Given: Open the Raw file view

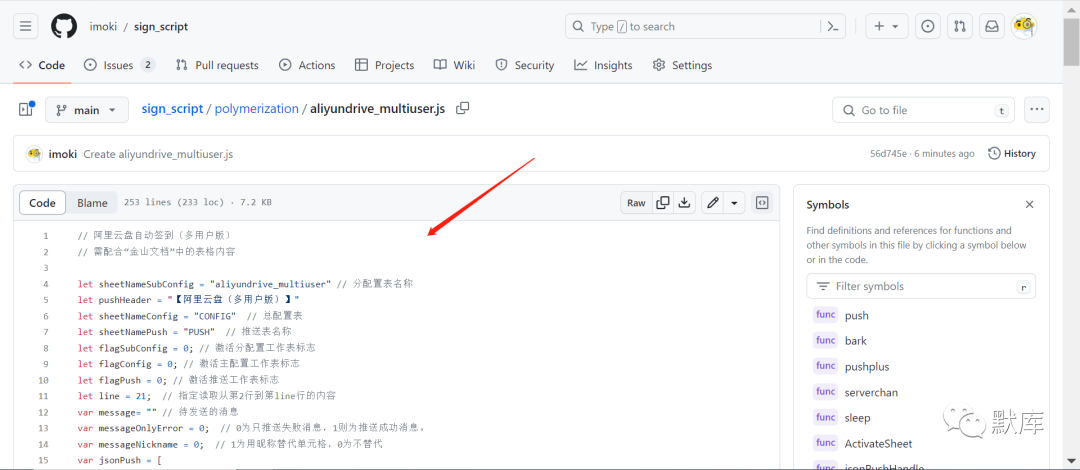Looking at the screenshot, I should coord(636,203).
